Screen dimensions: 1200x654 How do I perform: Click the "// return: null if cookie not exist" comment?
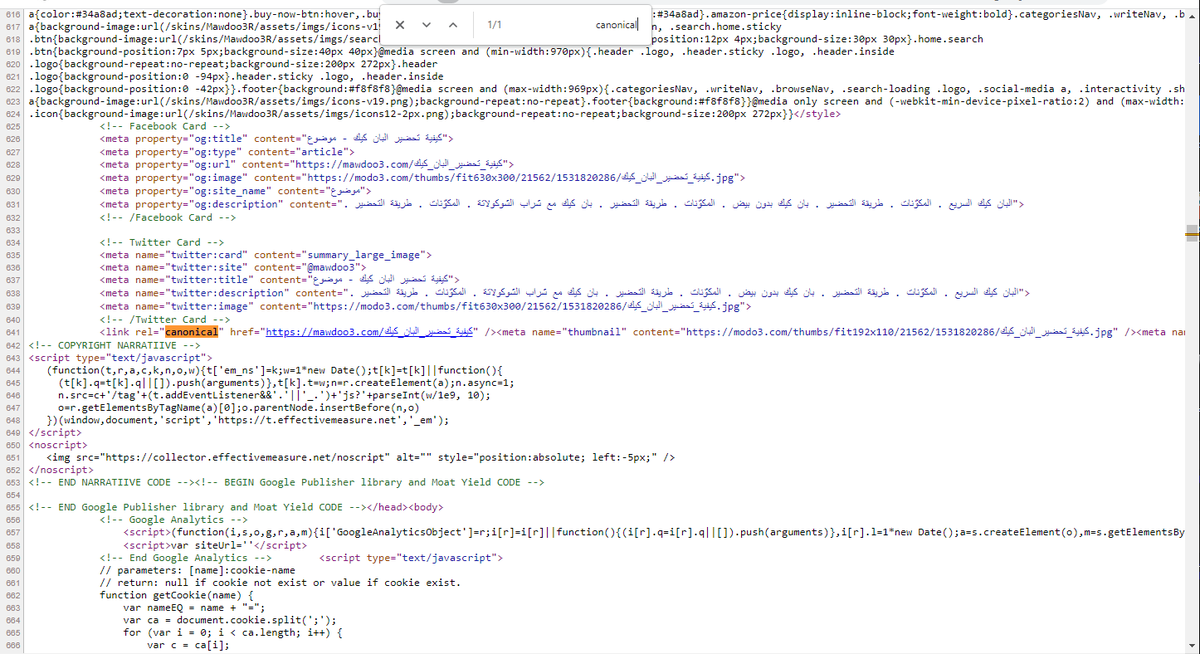[x=280, y=582]
